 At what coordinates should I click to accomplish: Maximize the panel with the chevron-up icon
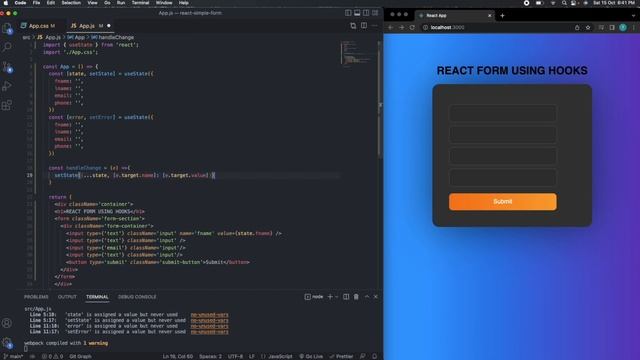(x=367, y=297)
